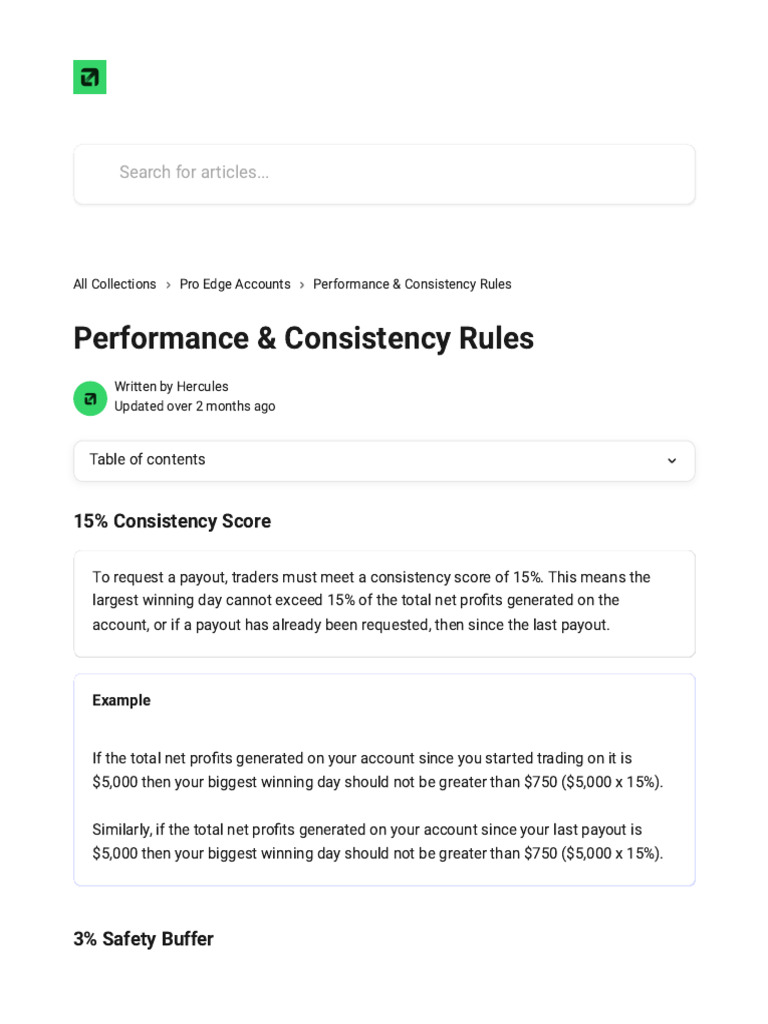This screenshot has width=768, height=1024.
Task: Click the sentence starting 'To request a payout'
Action: tap(371, 577)
